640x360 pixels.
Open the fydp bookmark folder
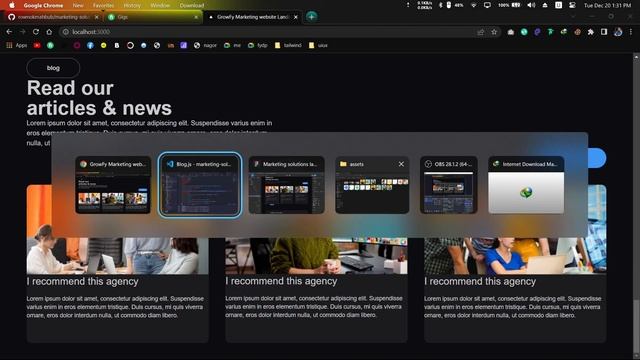258,45
